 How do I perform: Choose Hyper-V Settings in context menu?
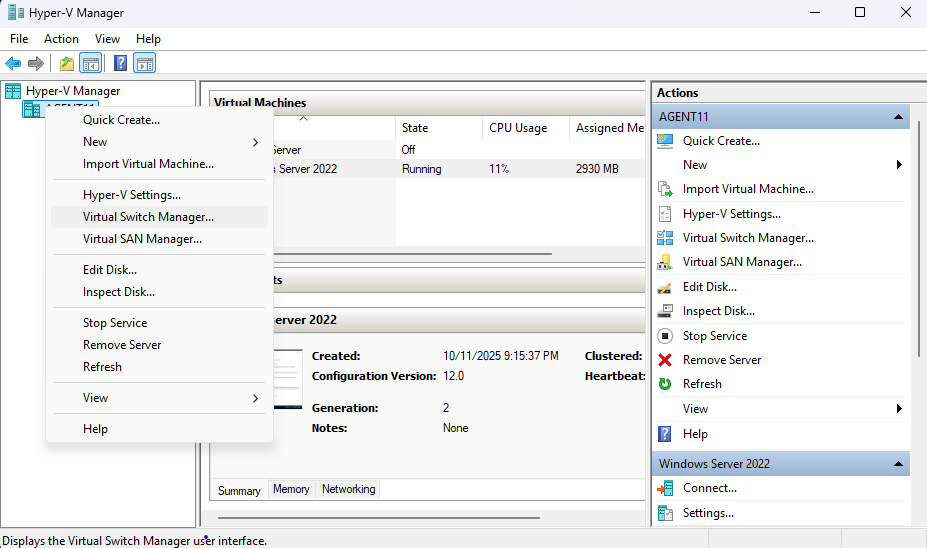[x=159, y=195]
